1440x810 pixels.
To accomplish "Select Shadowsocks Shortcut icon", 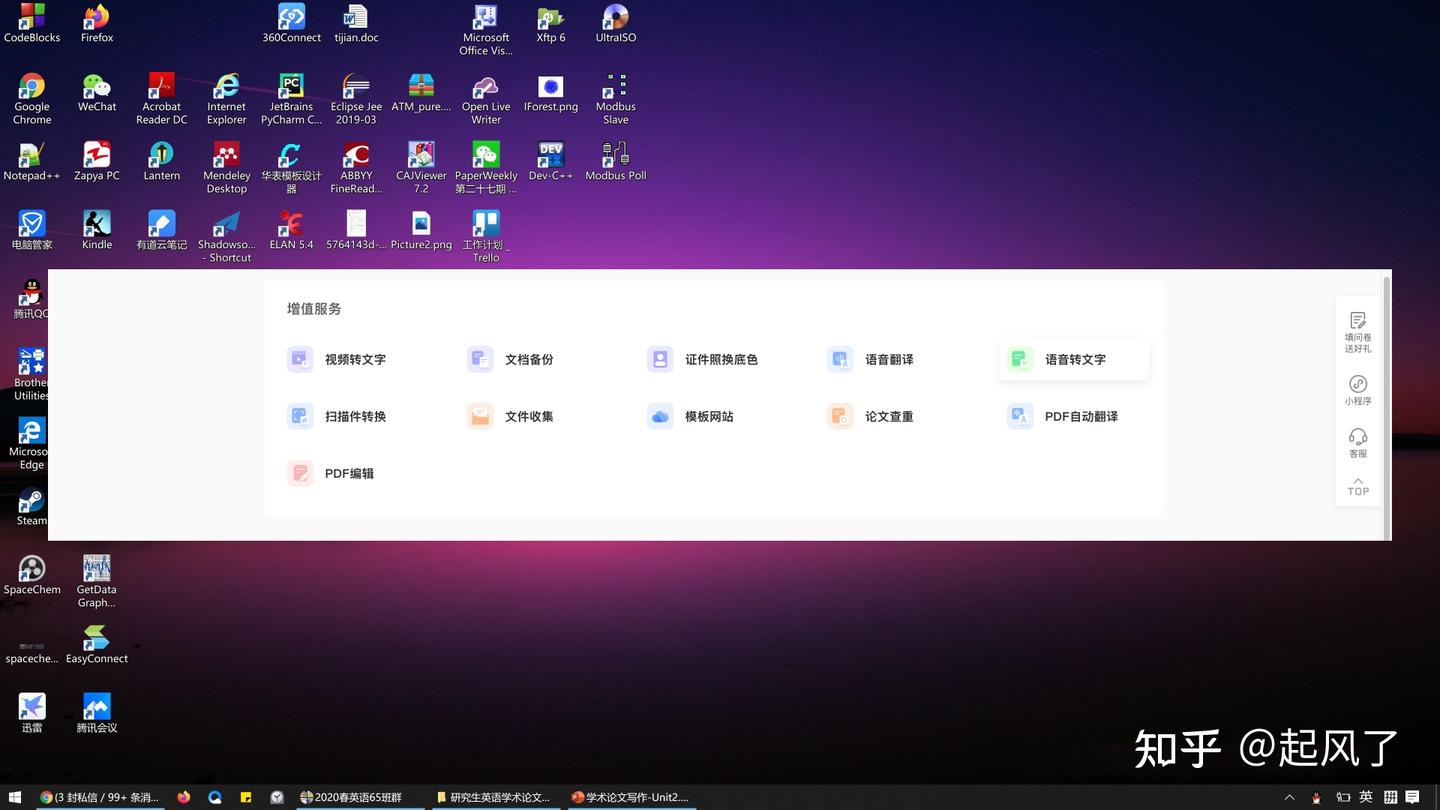I will point(227,237).
